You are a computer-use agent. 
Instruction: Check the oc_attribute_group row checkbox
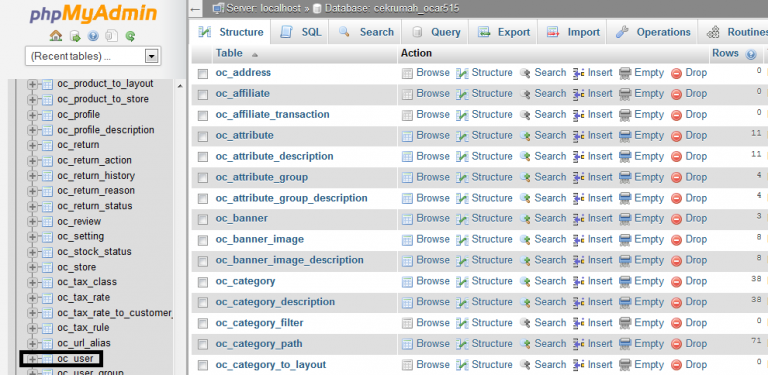point(203,178)
